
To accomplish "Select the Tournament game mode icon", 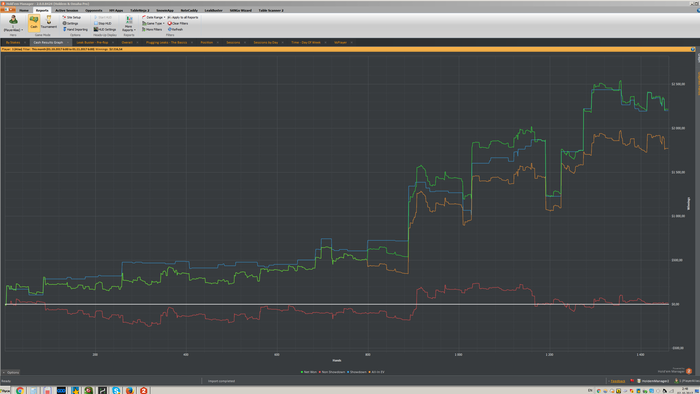I will coord(49,23).
